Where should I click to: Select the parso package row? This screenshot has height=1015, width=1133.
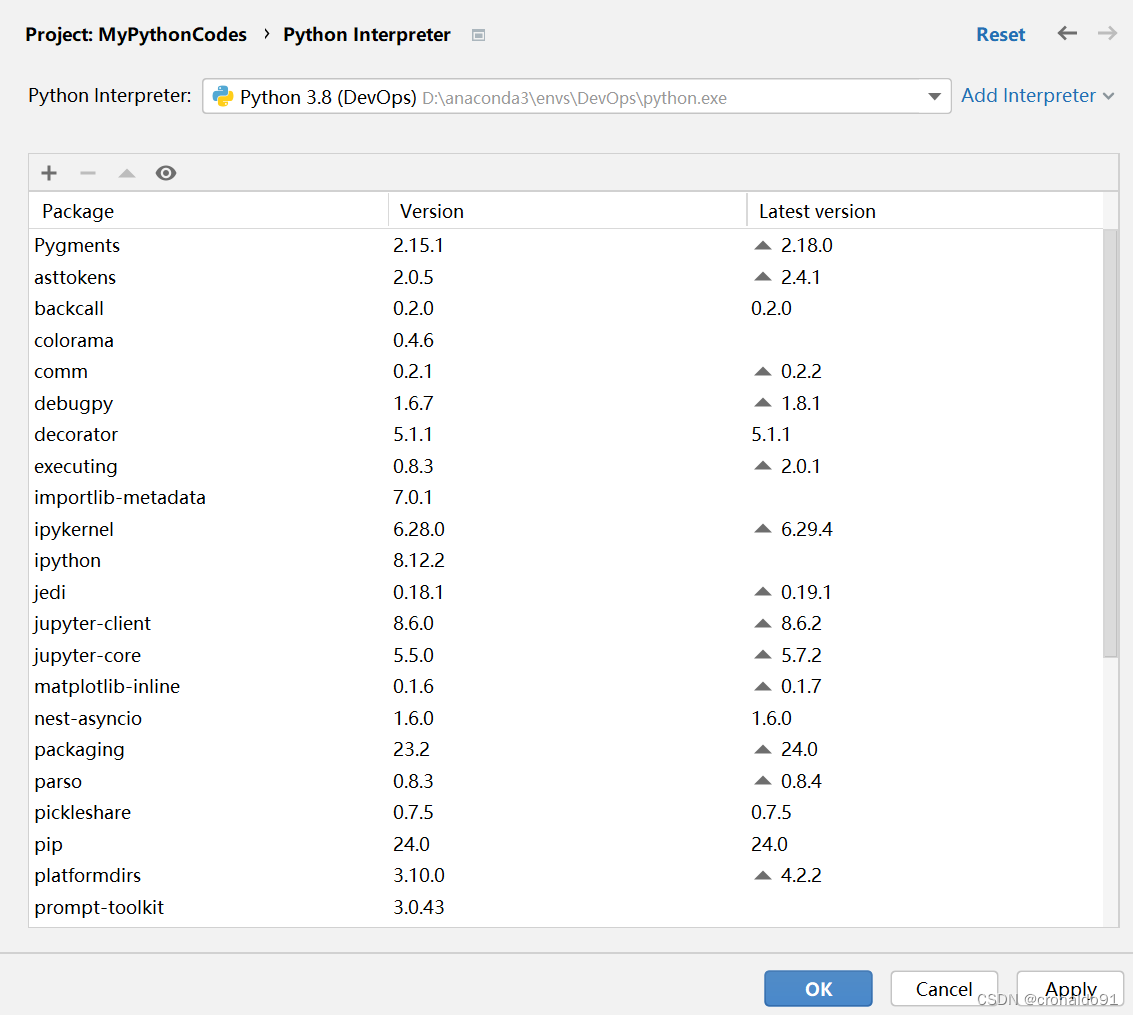pyautogui.click(x=566, y=781)
